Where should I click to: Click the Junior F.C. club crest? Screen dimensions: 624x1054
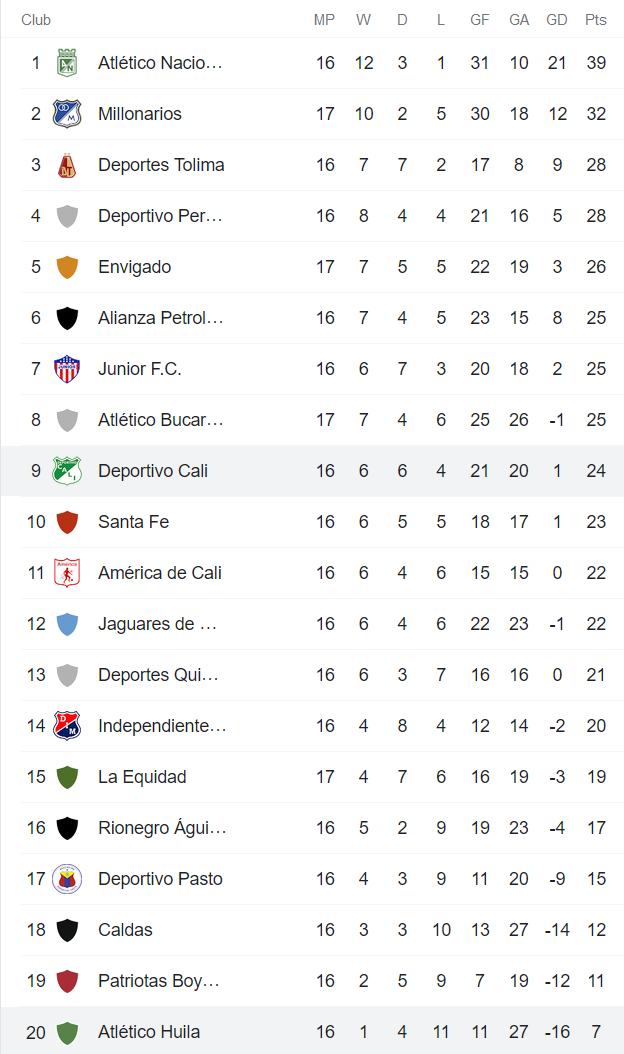click(x=68, y=368)
